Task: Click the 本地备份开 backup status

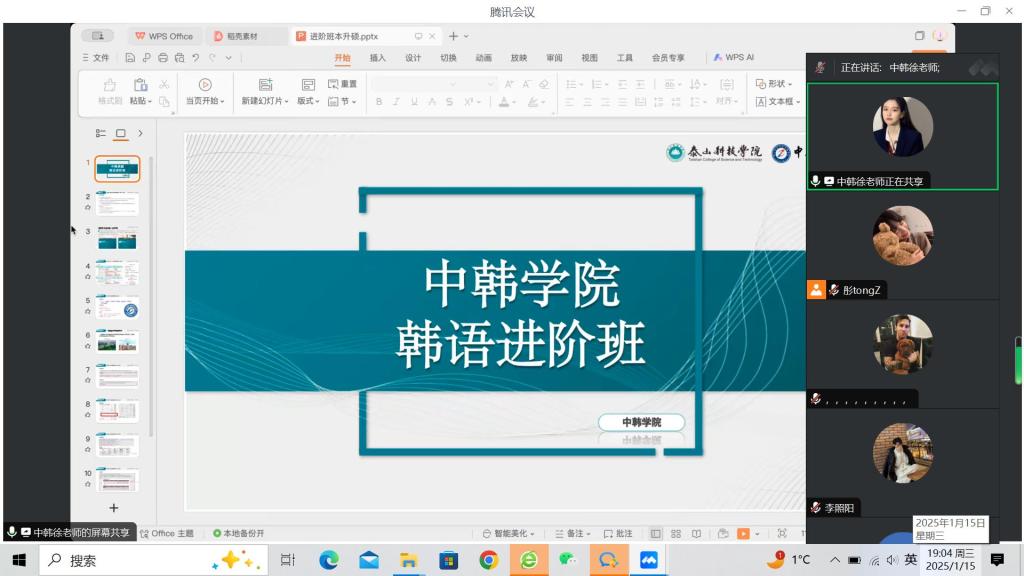Action: 238,534
